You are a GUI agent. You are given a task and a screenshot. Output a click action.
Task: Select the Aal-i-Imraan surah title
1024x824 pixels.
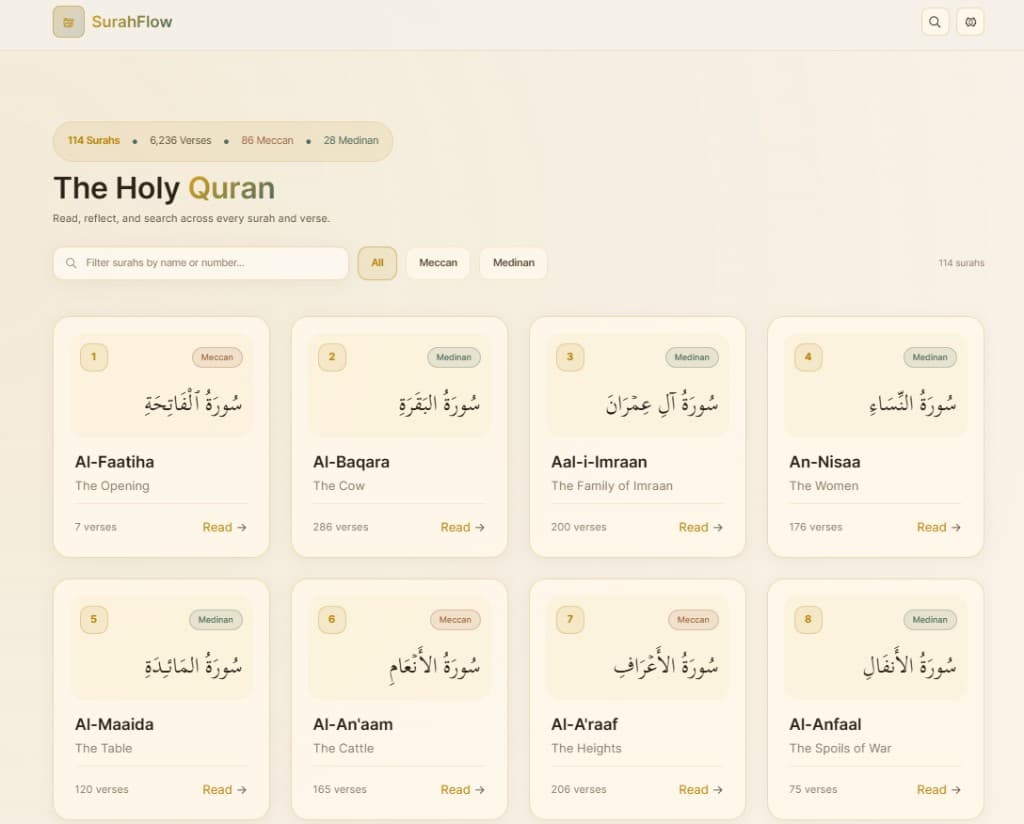[600, 462]
